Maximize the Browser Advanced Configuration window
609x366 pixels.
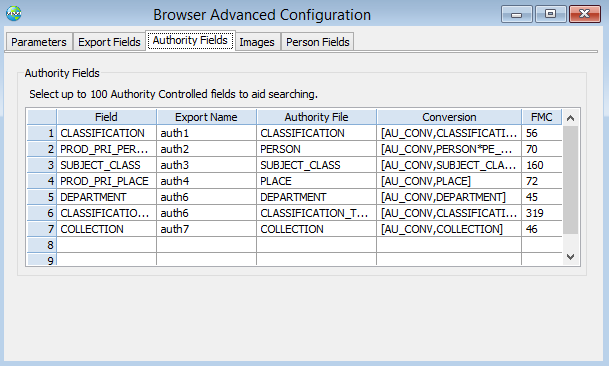point(550,14)
